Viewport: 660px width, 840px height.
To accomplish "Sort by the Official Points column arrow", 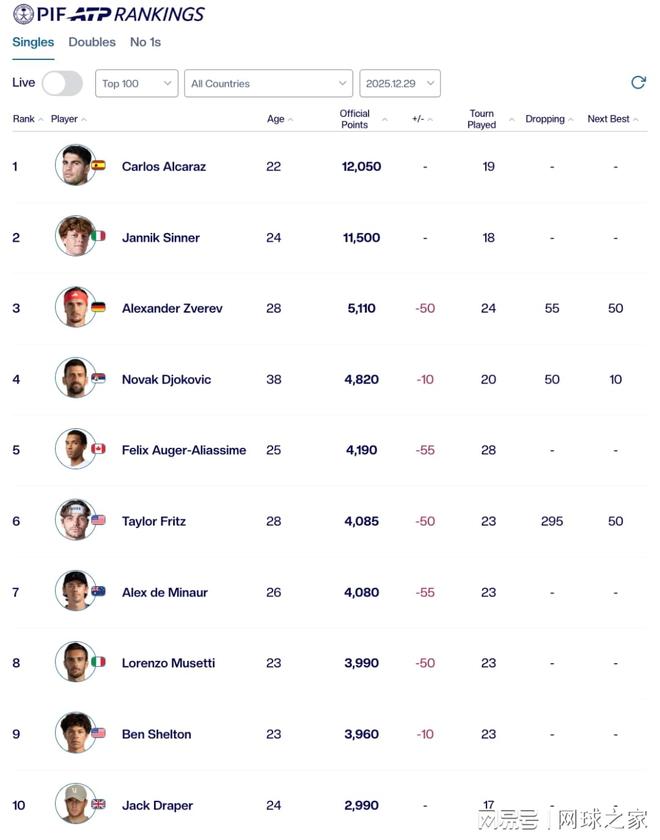I will pos(384,120).
